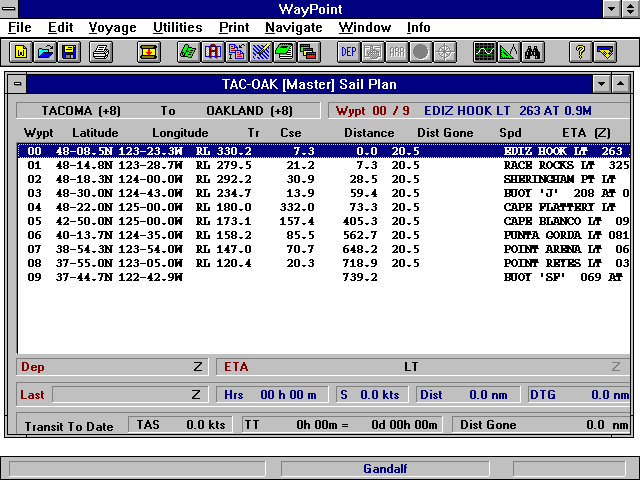Click the DEP departure toolbar button
This screenshot has height=480, width=640.
point(349,52)
